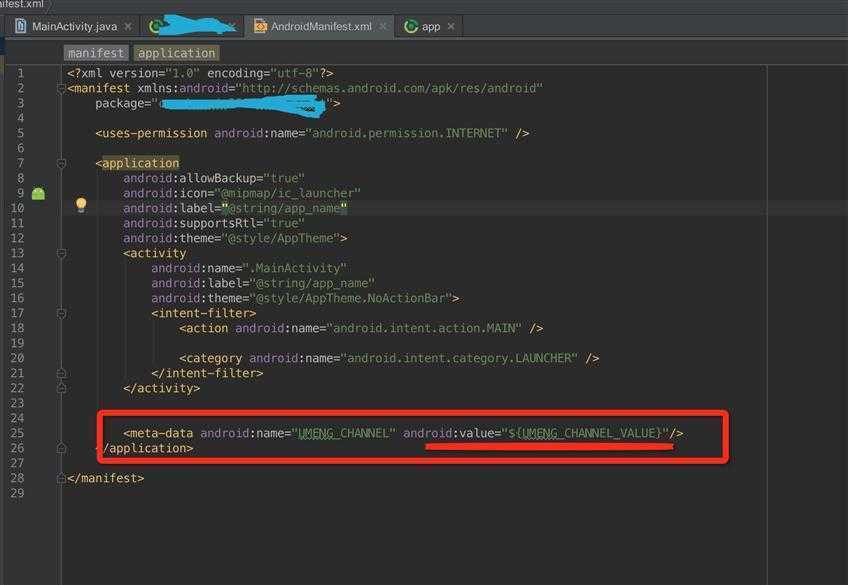Click the MainActivity.java file icon
The width and height of the screenshot is (848, 585).
pyautogui.click(x=21, y=26)
